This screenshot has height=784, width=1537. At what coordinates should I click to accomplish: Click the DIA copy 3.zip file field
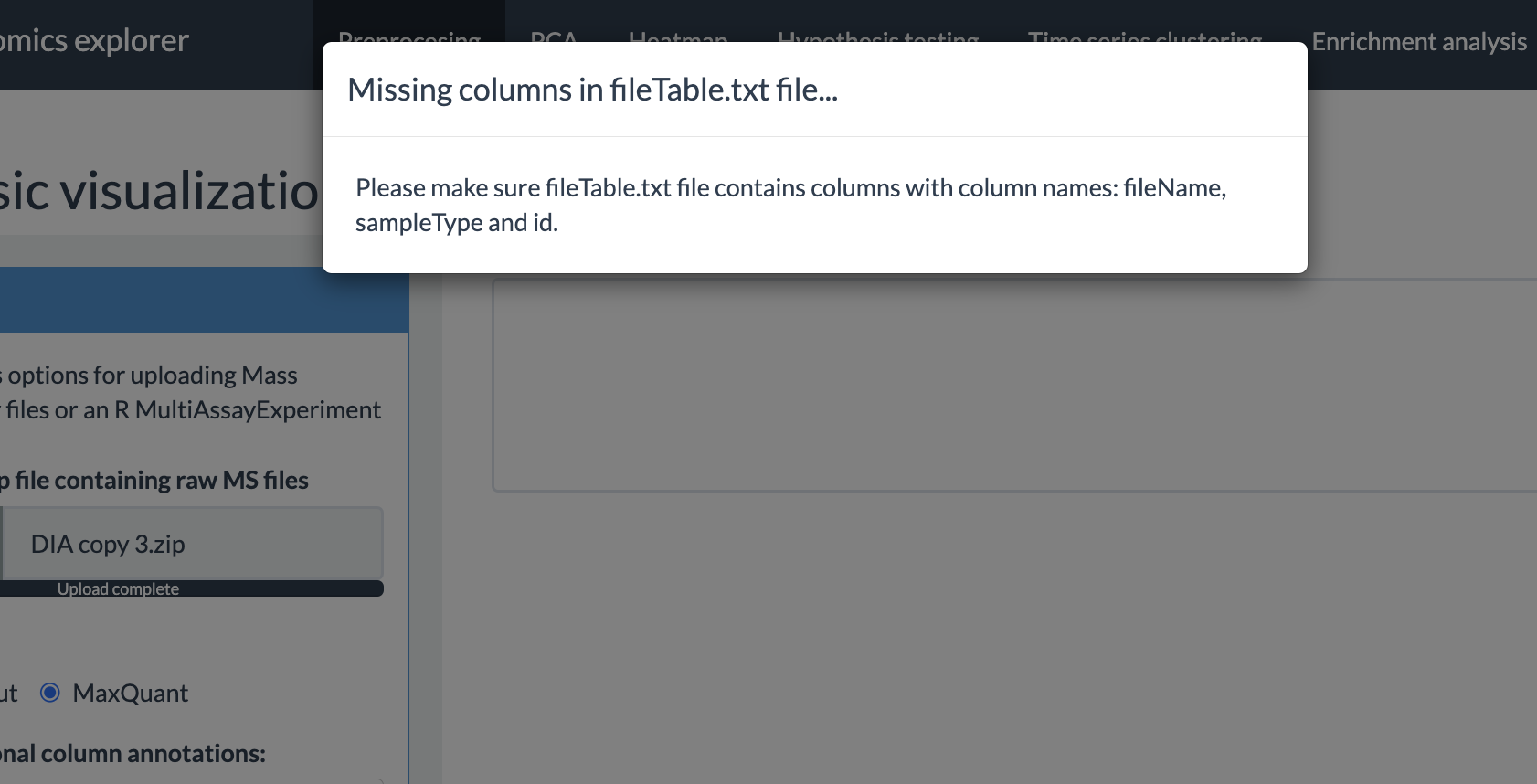pos(191,544)
